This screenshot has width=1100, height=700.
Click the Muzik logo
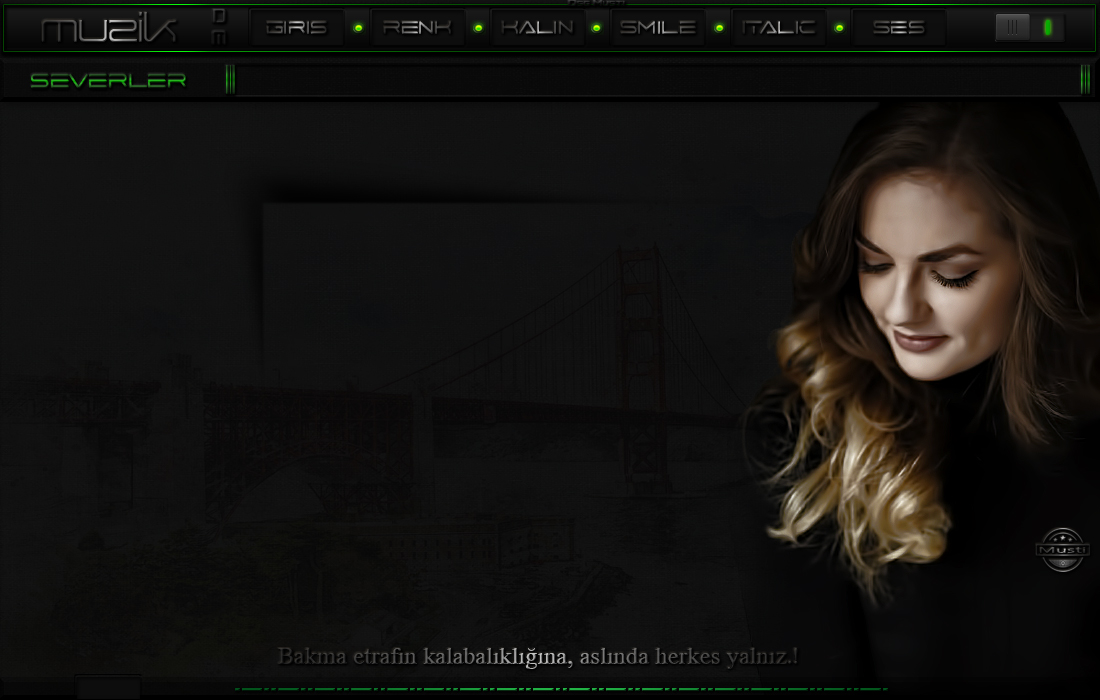click(109, 28)
